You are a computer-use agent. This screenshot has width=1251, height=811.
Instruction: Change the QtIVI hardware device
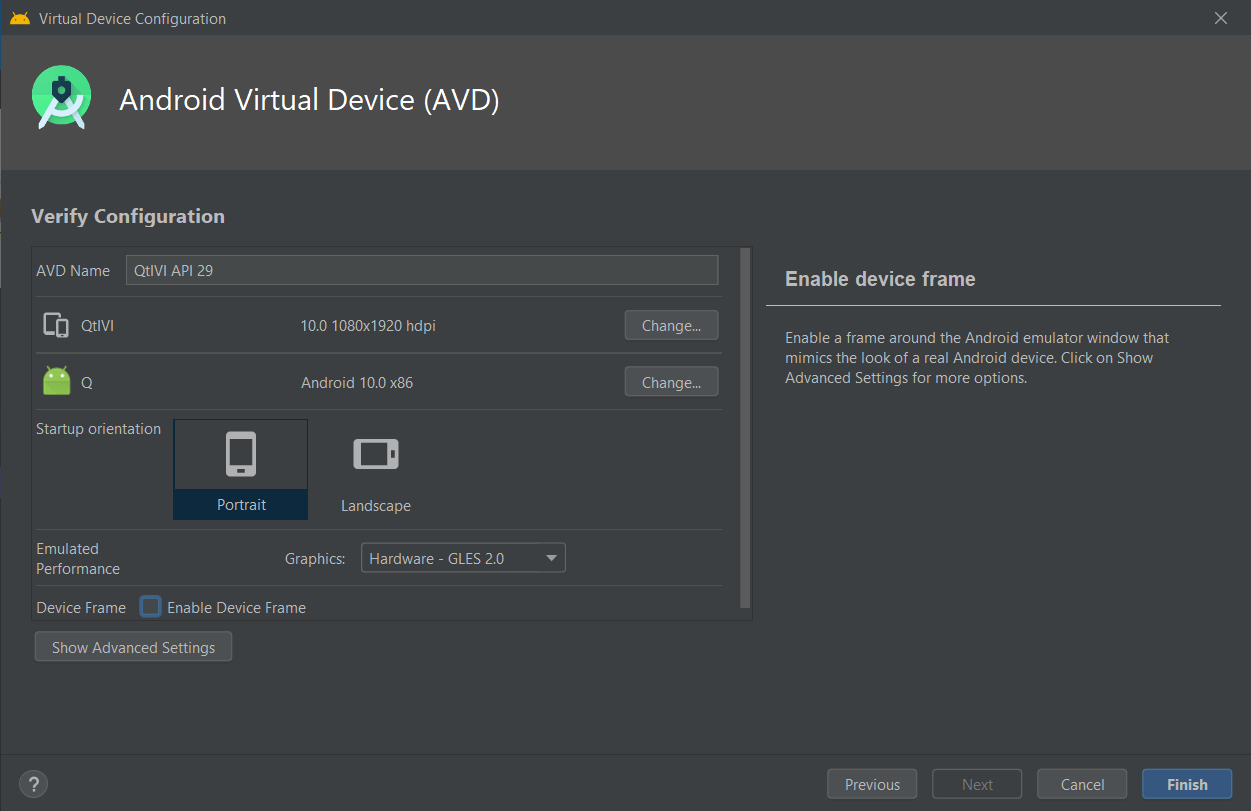pyautogui.click(x=671, y=325)
